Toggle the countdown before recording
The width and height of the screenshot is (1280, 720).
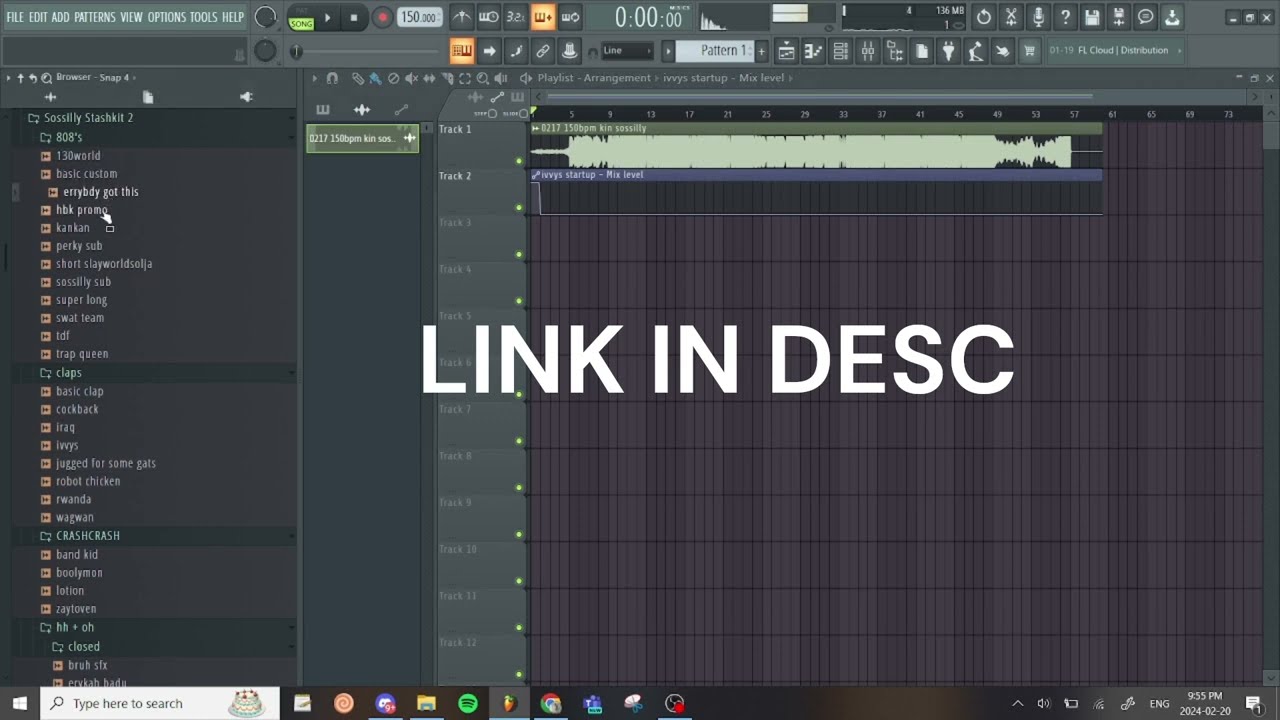(516, 17)
